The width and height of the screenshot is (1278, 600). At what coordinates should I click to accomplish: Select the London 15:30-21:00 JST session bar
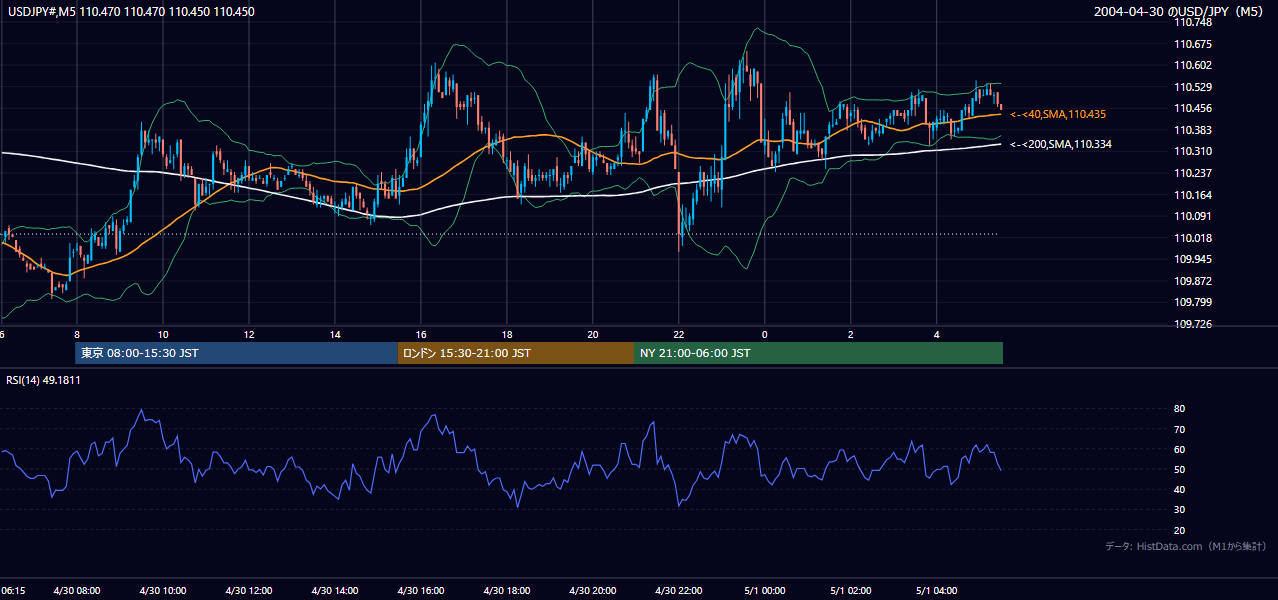(x=515, y=353)
